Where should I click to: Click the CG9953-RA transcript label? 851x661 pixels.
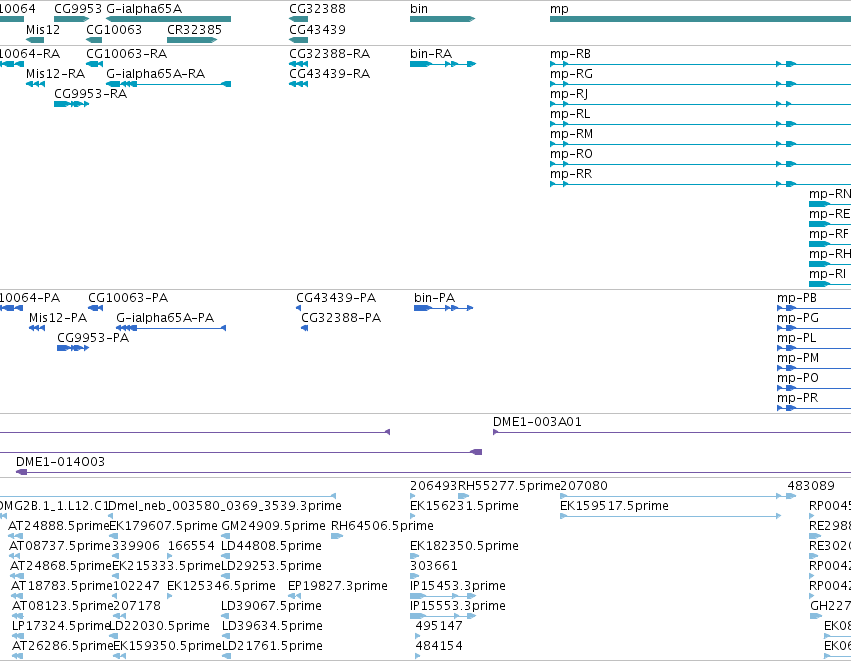tap(91, 94)
